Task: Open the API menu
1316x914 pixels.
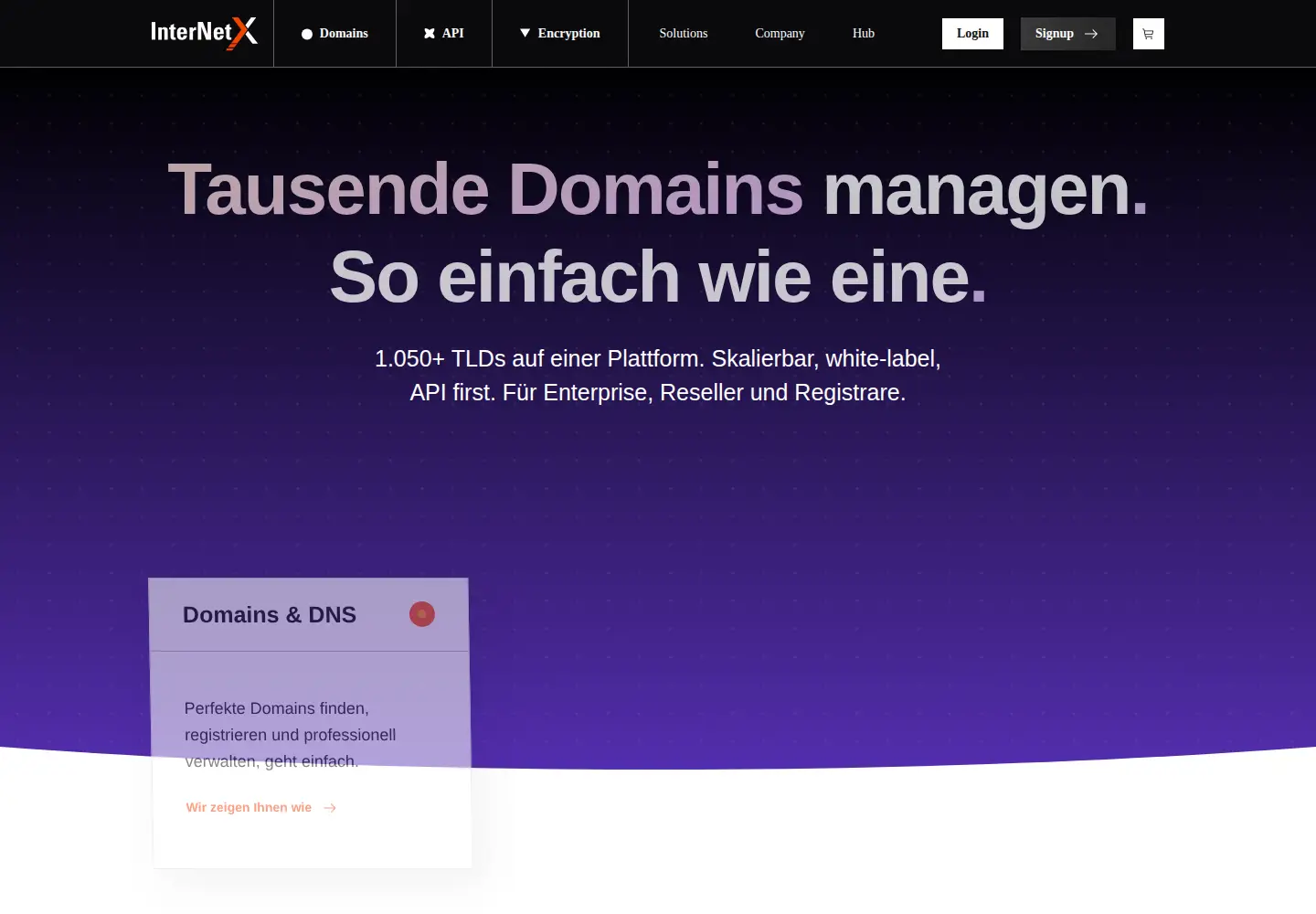Action: [444, 33]
